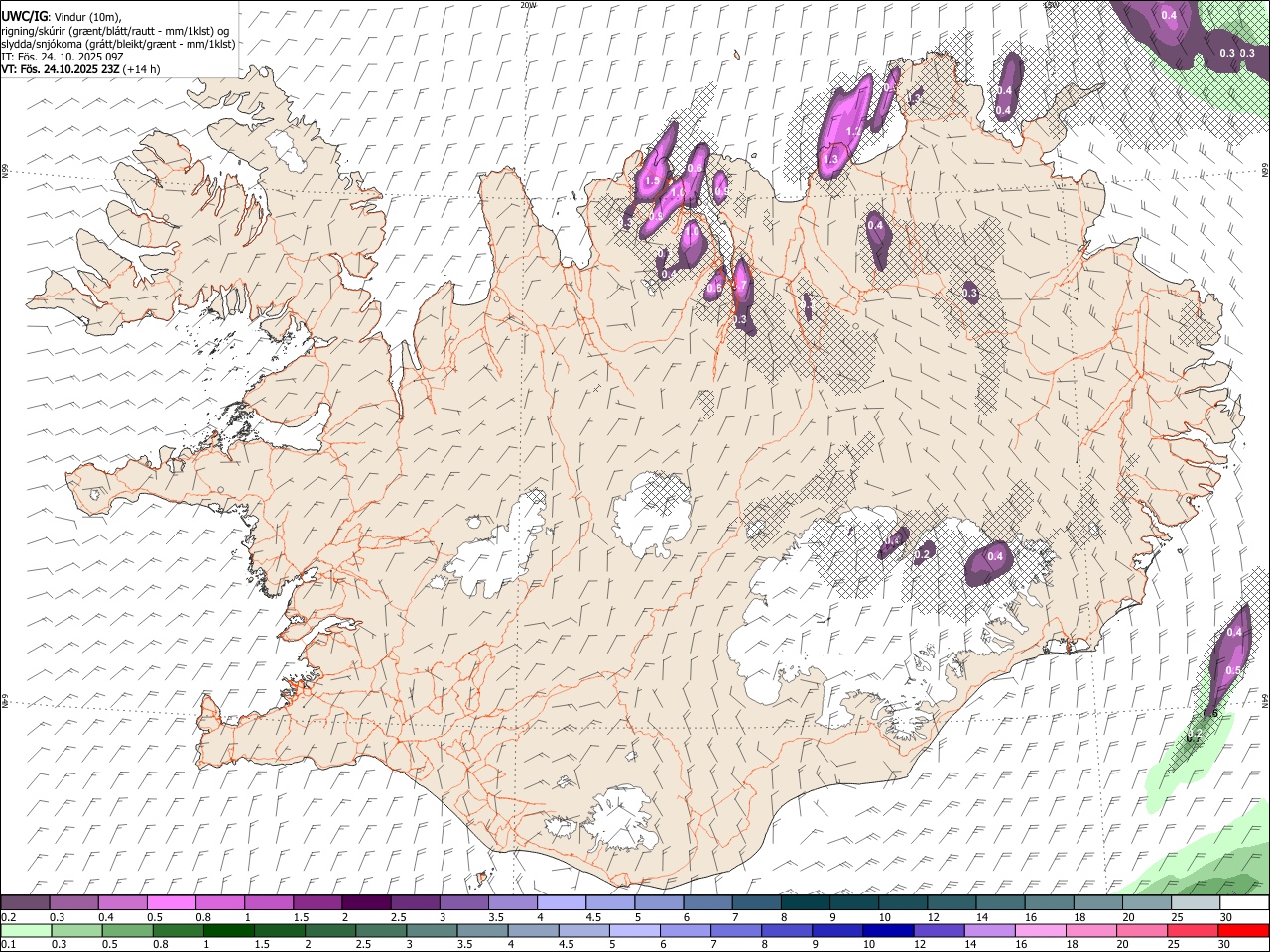Click the 'slydda/snjókoma' legend description line

118,44
